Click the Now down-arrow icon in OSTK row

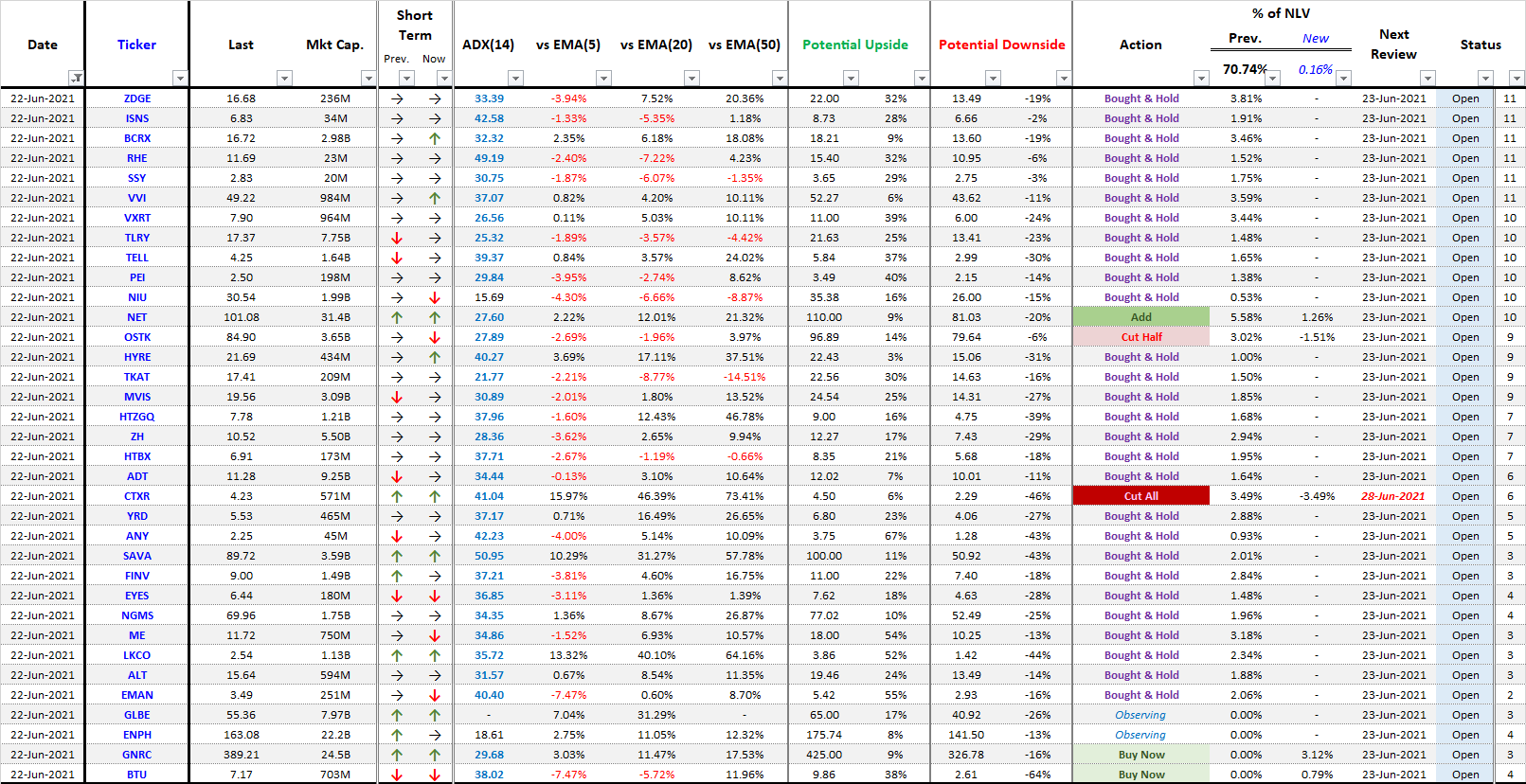(435, 337)
